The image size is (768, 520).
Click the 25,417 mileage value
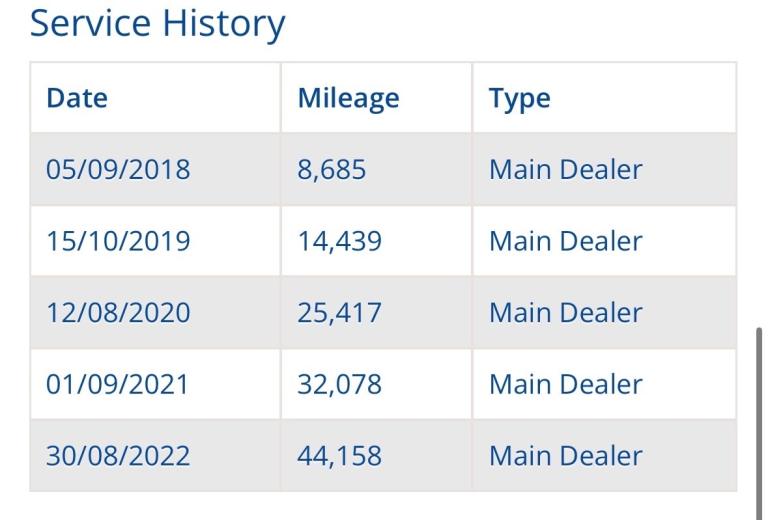click(x=339, y=313)
